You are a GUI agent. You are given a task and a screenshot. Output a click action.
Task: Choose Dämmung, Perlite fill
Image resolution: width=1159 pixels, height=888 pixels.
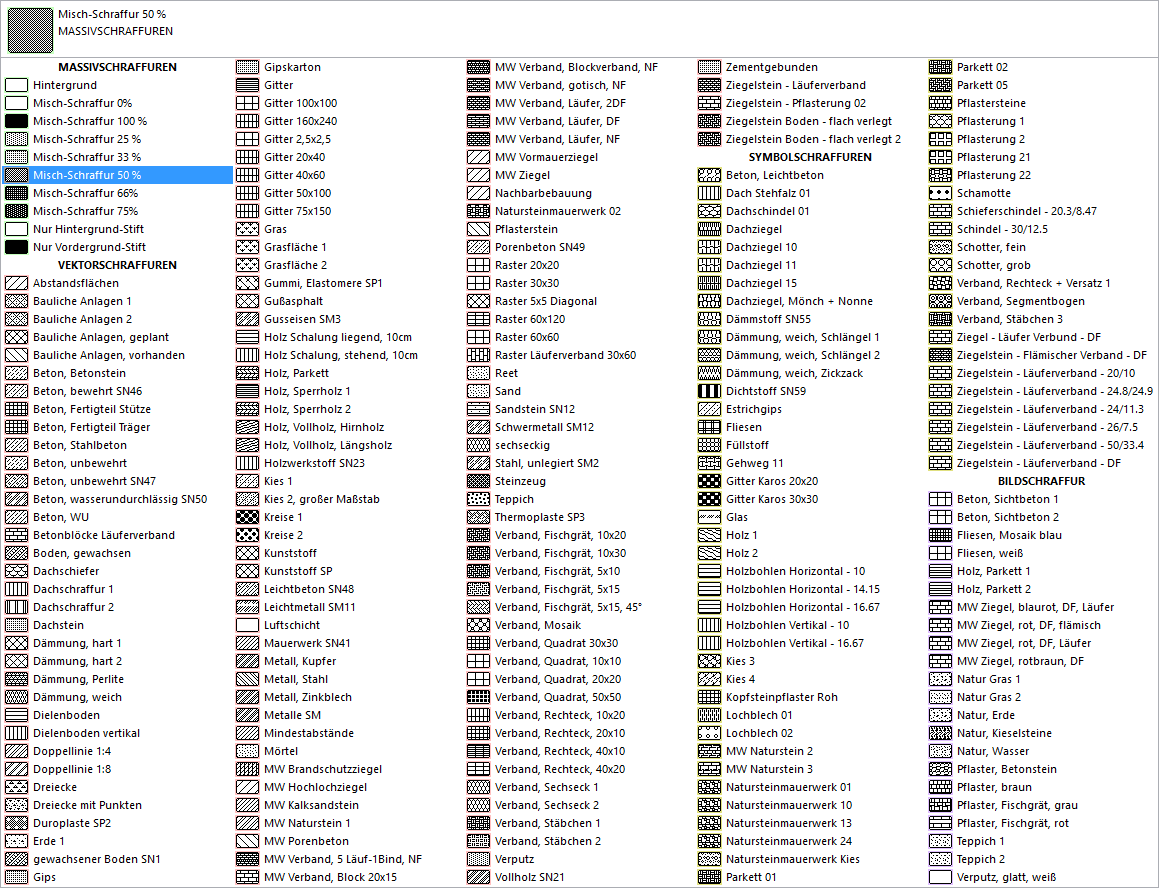pyautogui.click(x=78, y=679)
